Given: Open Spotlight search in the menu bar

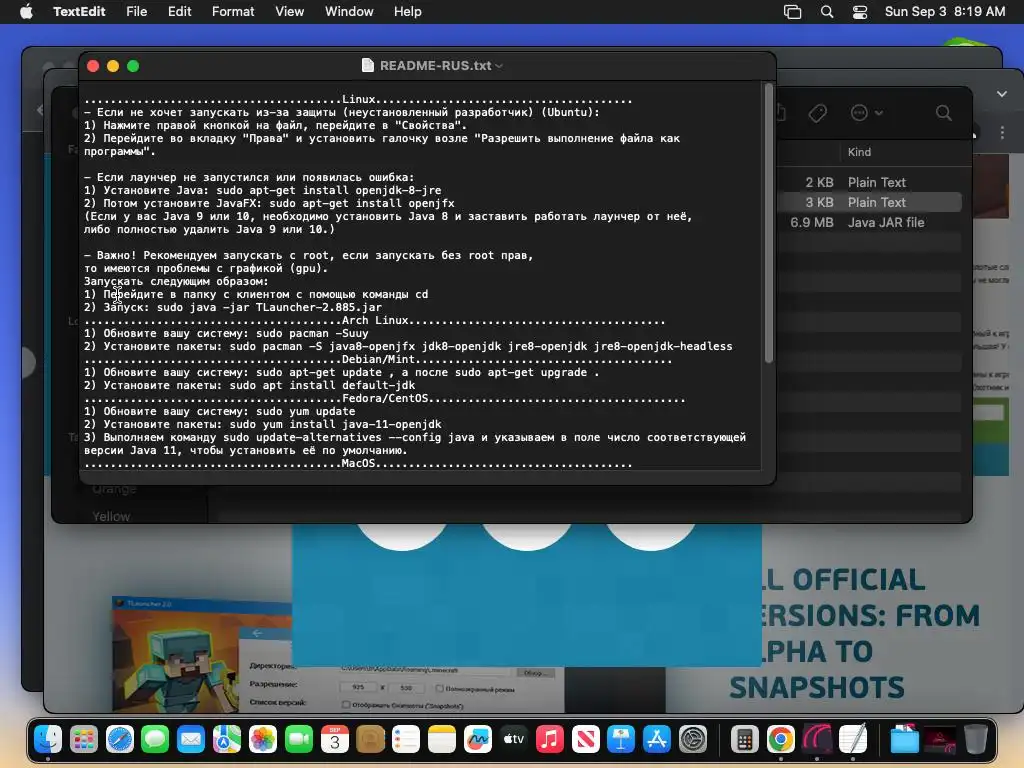Looking at the screenshot, I should pyautogui.click(x=827, y=12).
